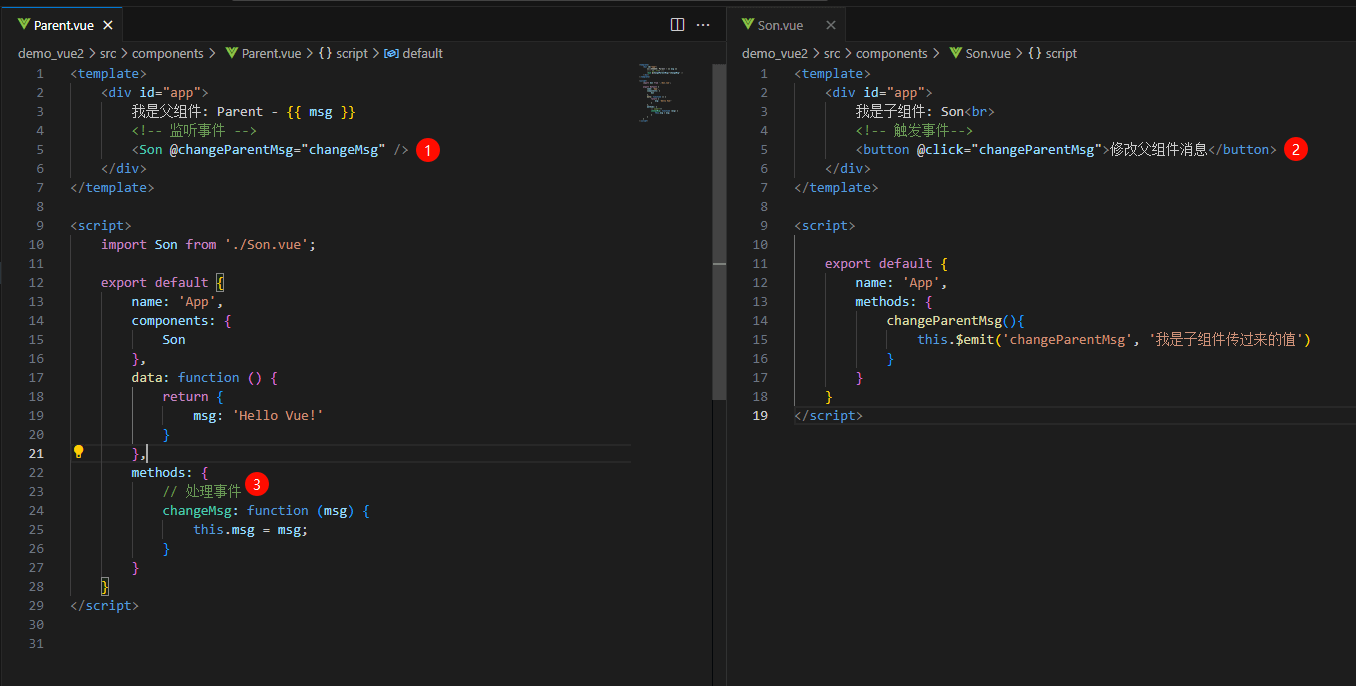Click the red circle marker numbered 3
1356x686 pixels.
256,485
